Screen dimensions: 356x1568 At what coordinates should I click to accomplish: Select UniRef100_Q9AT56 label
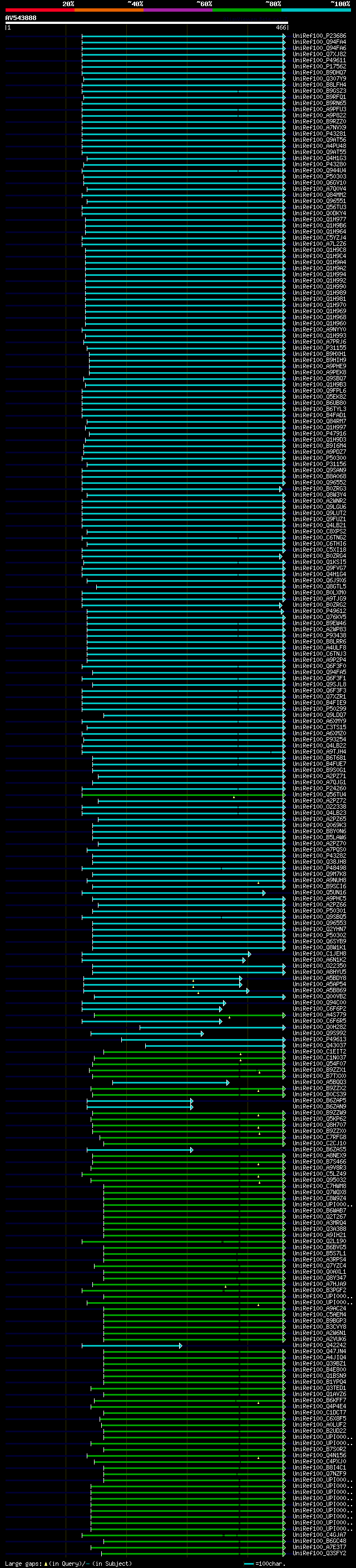pyautogui.click(x=319, y=140)
